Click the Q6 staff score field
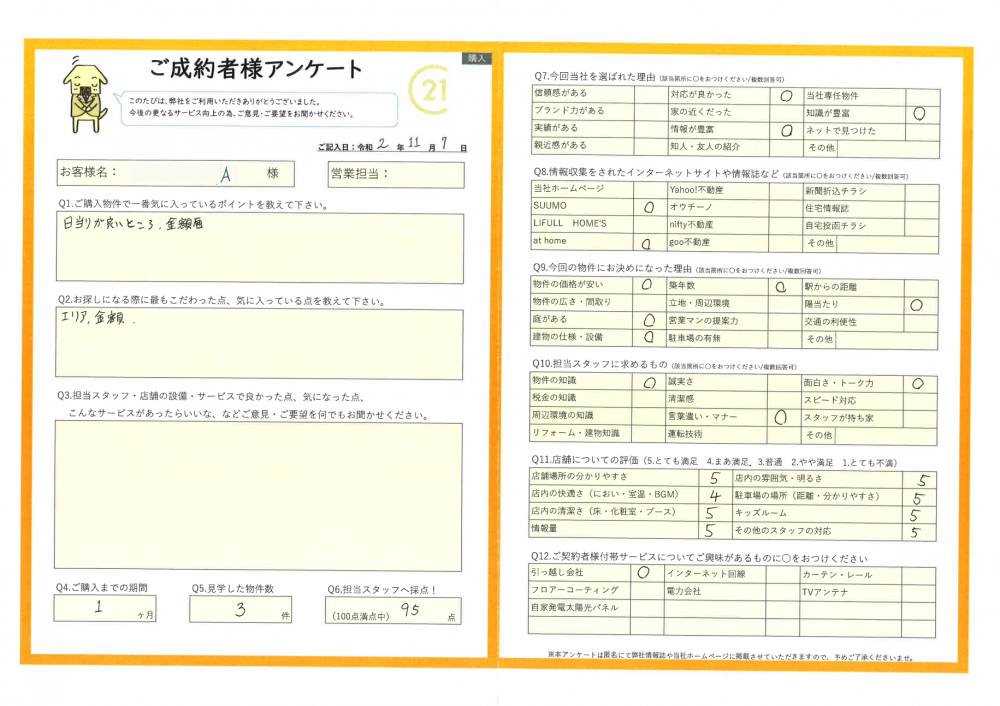This screenshot has width=1000, height=706. click(394, 610)
